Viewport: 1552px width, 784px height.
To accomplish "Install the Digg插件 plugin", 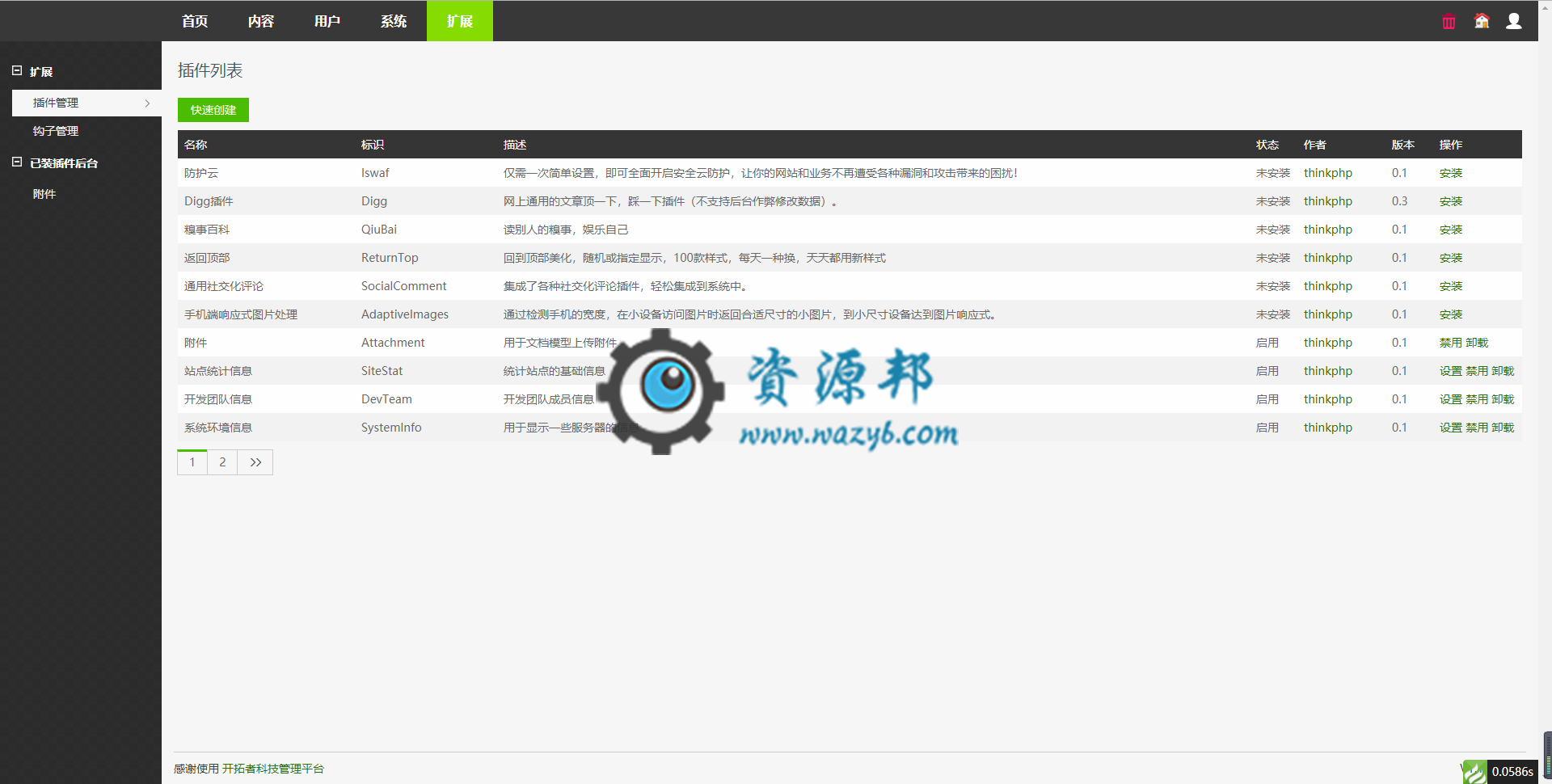I will (x=1451, y=201).
